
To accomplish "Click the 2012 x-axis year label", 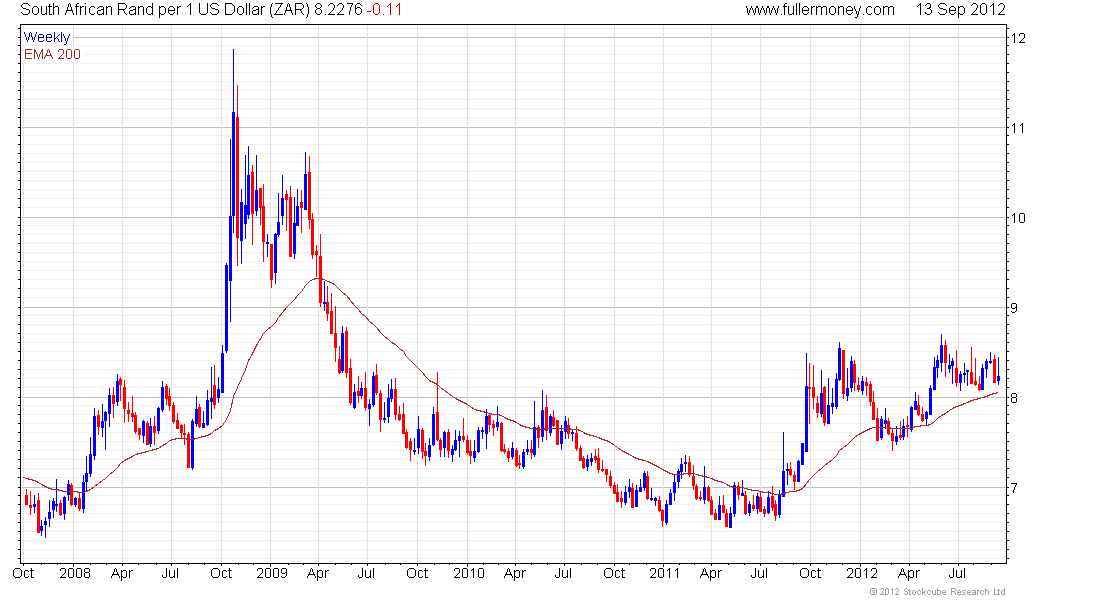I will coord(861,573).
